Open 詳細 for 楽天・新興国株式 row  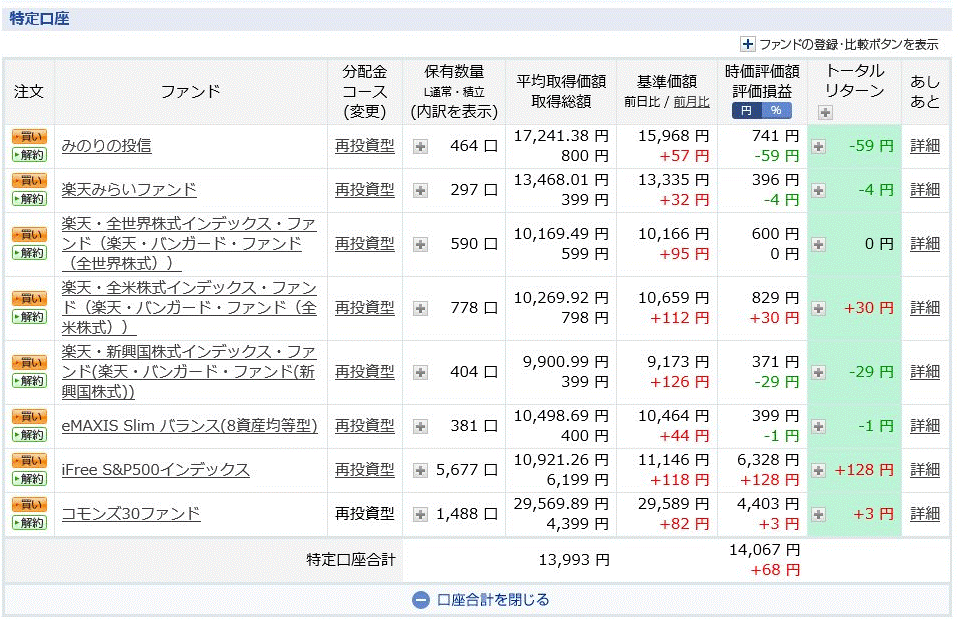tap(924, 372)
